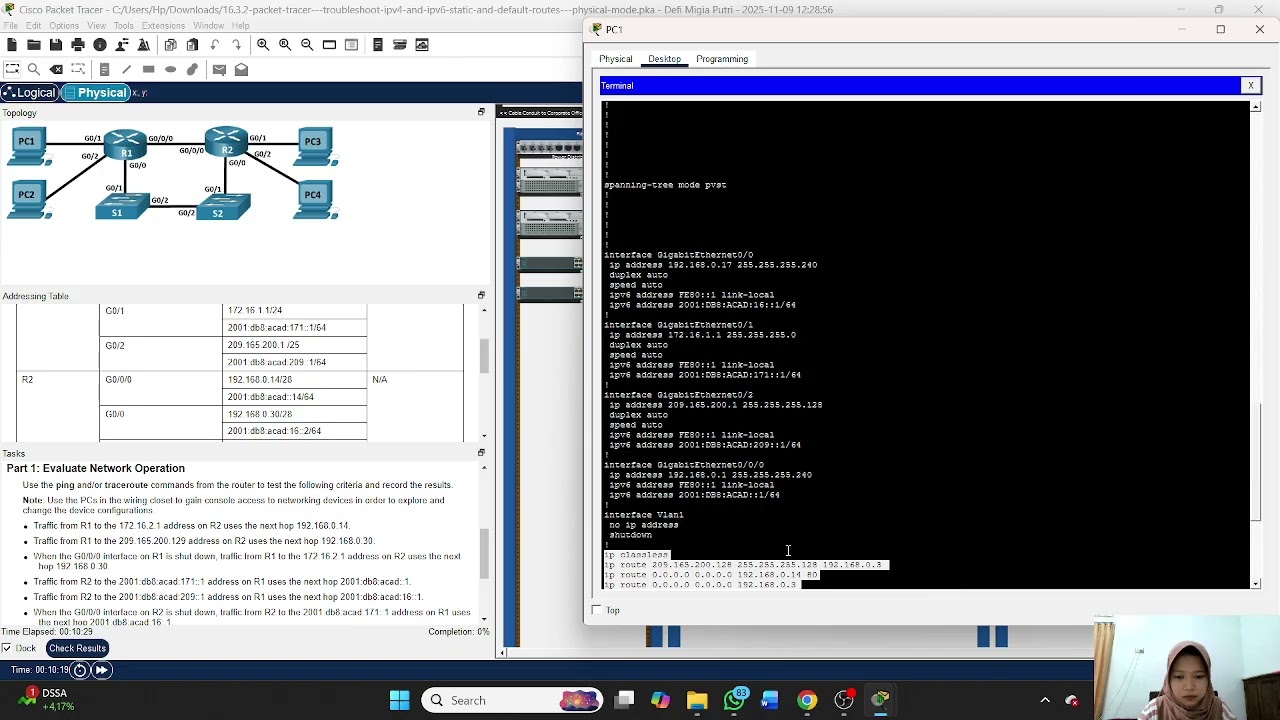Create a new Packet Tracer file
Viewport: 1280px width, 720px height.
(12, 45)
